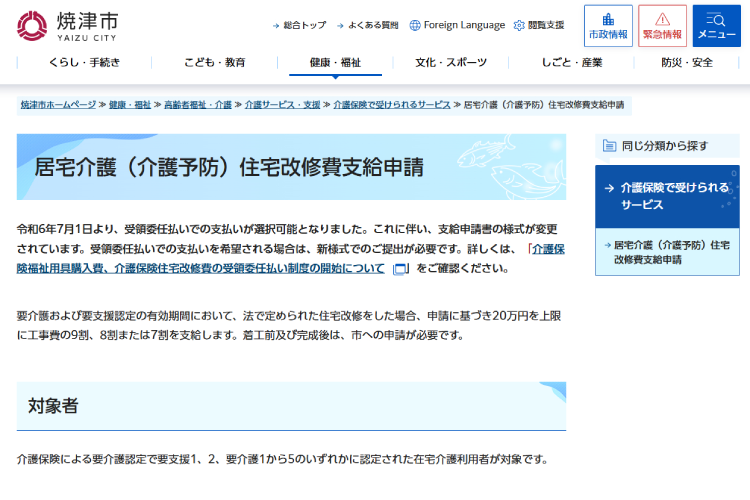This screenshot has height=500, width=750.
Task: Select the 健康・福祉 navigation tab
Action: pos(335,62)
